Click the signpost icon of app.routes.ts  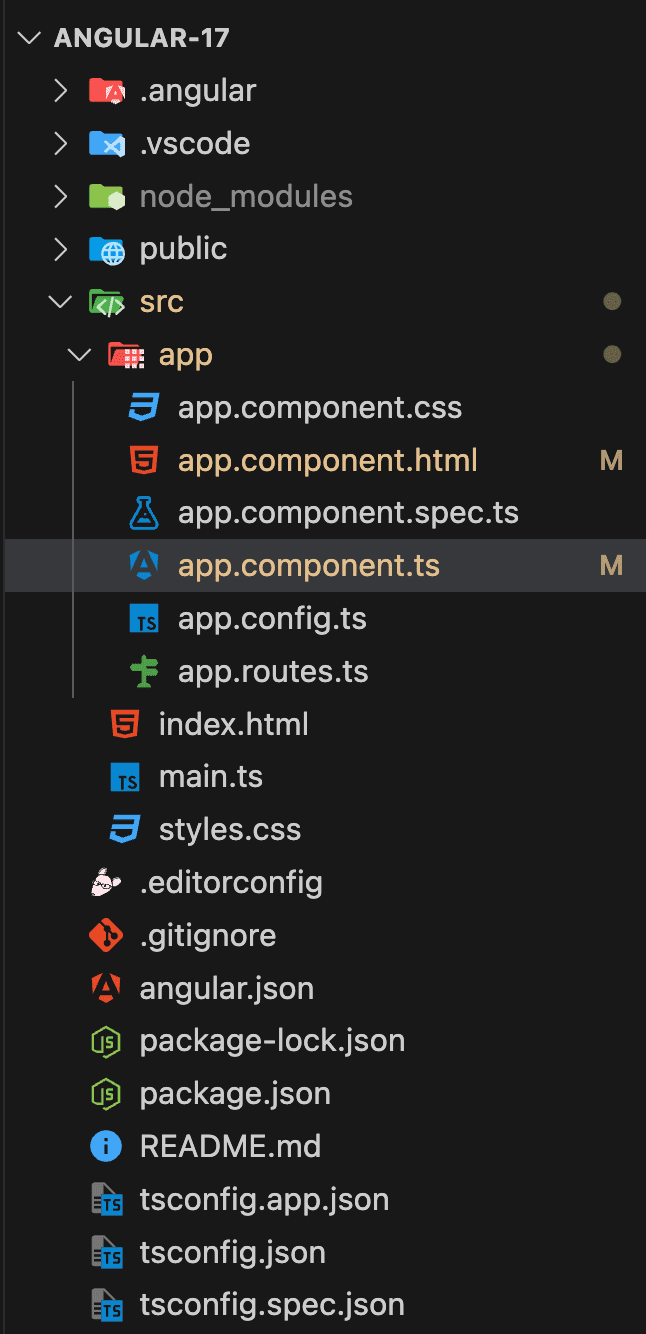click(144, 672)
